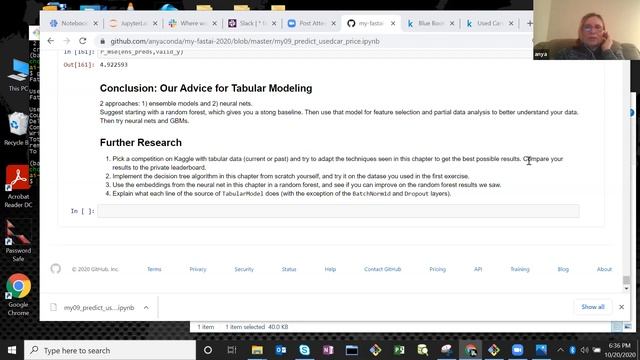Open the Blog footer link

(x=563, y=269)
